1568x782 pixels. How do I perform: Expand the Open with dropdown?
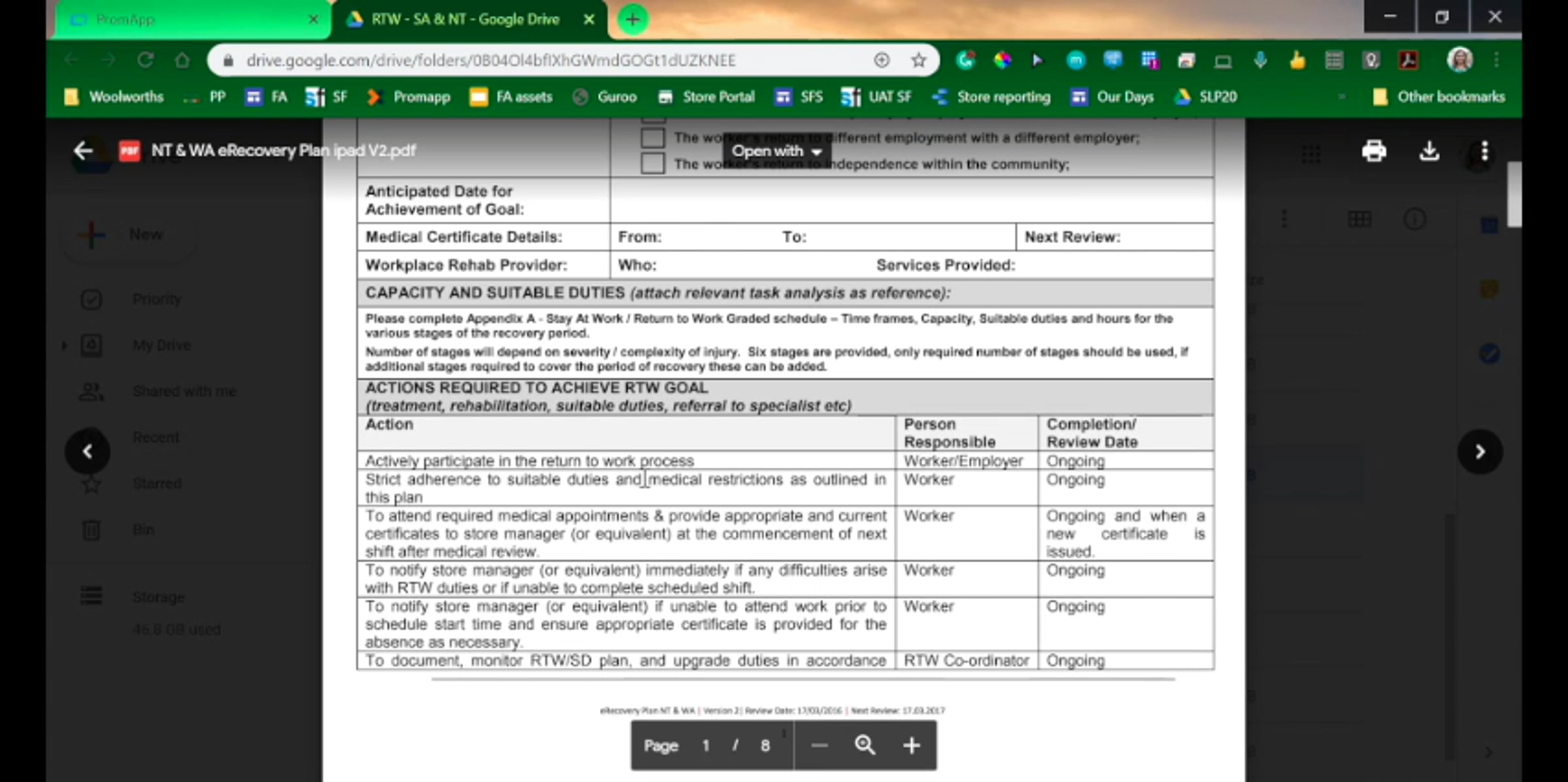[776, 151]
